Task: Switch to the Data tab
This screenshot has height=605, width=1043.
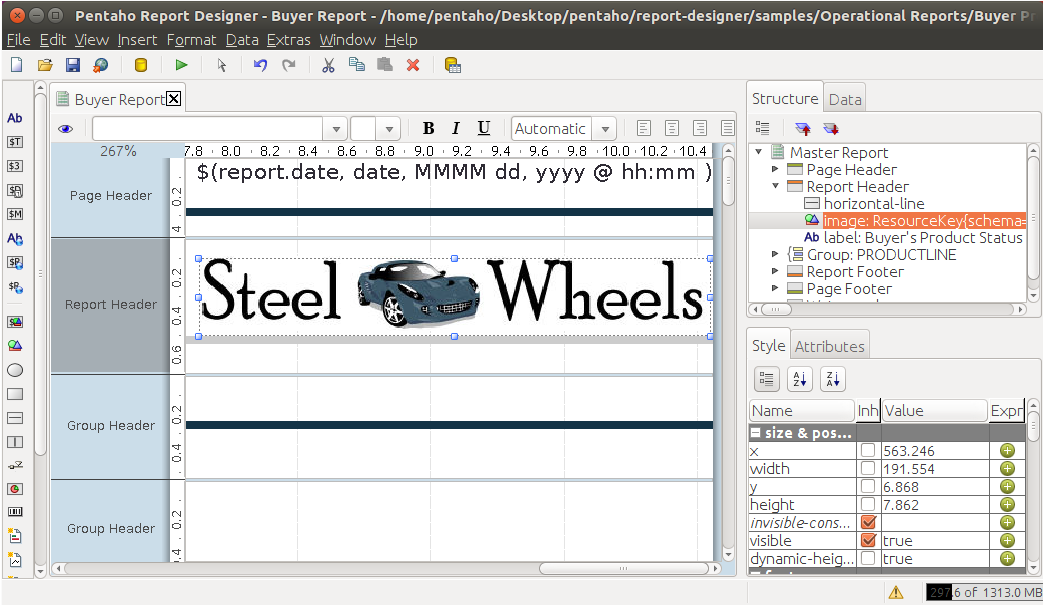Action: tap(845, 100)
